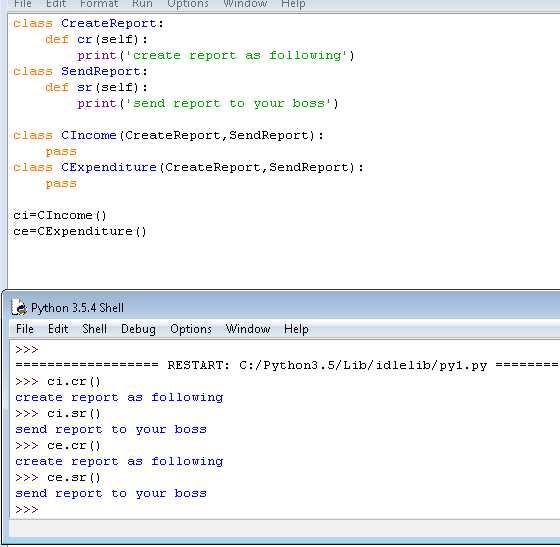
Task: Click 'class SendReport:' line in editor
Action: pyautogui.click(x=80, y=71)
